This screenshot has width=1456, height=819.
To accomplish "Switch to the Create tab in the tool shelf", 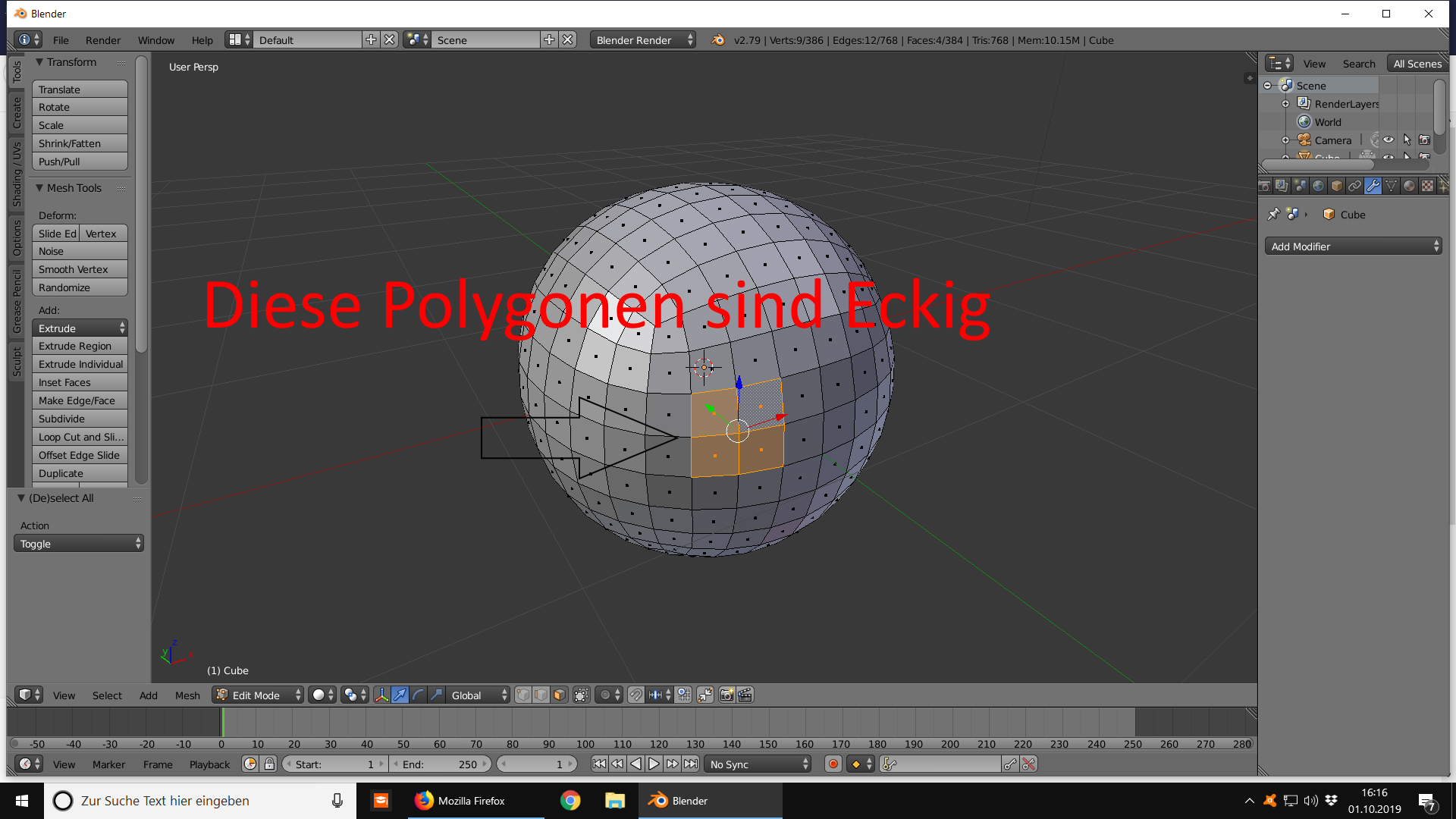I will (x=15, y=112).
